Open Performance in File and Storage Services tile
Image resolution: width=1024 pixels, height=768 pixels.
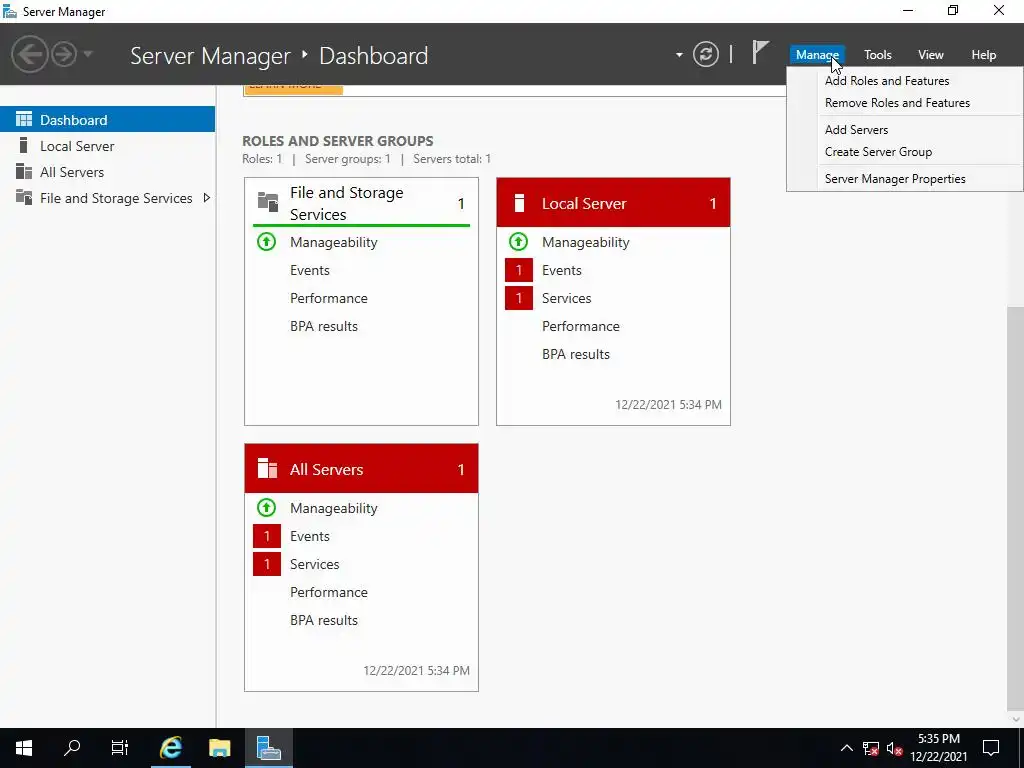coord(328,298)
